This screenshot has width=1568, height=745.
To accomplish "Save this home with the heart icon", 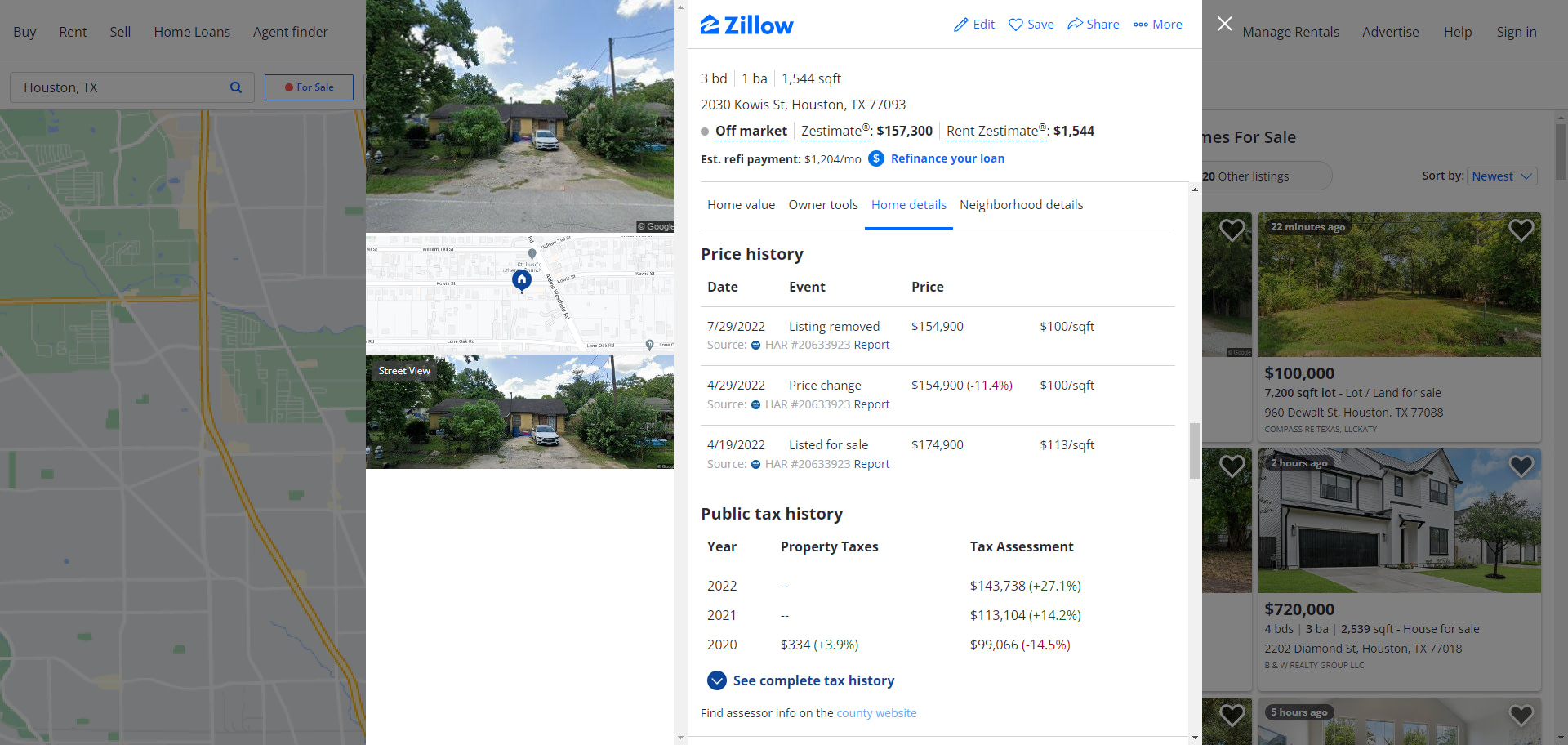I will pos(1016,25).
